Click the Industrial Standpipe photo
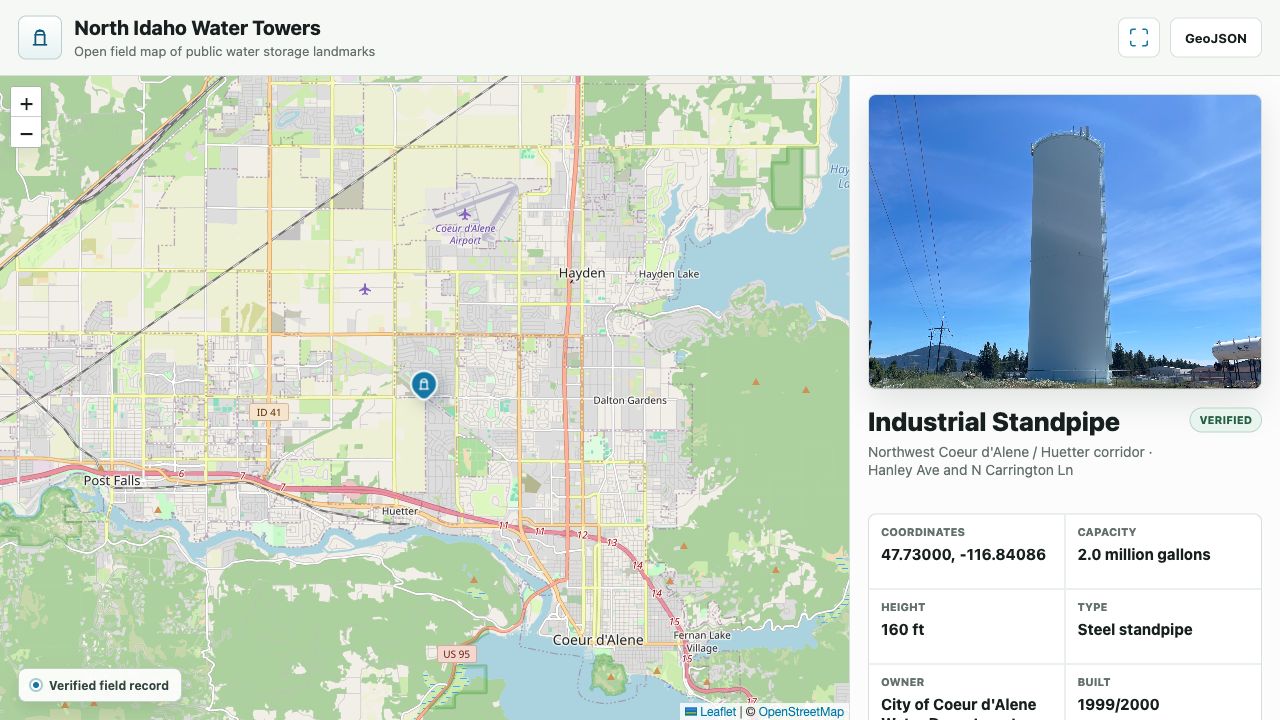The image size is (1280, 720). tap(1065, 241)
